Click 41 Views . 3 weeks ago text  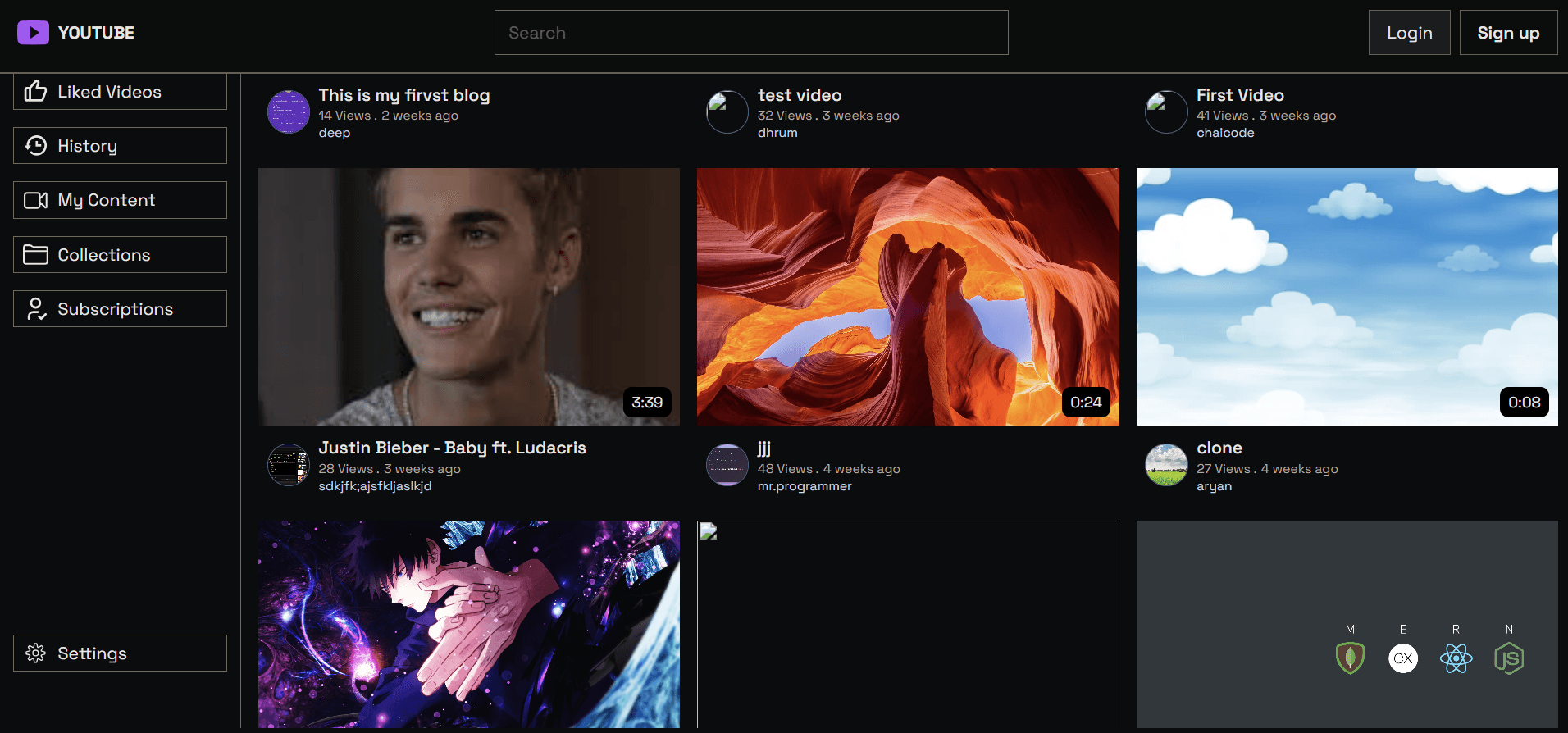click(x=1266, y=116)
